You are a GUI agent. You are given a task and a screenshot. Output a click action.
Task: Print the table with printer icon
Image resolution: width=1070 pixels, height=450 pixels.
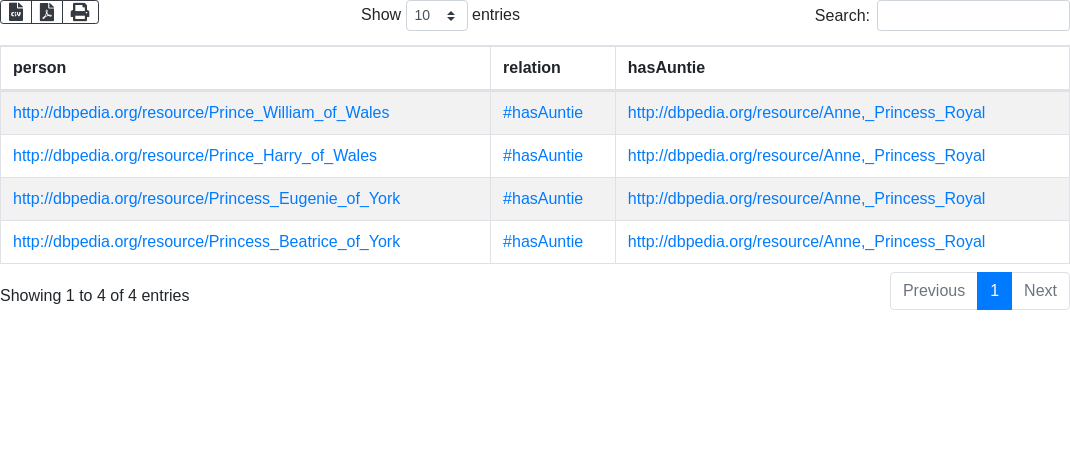click(x=80, y=12)
